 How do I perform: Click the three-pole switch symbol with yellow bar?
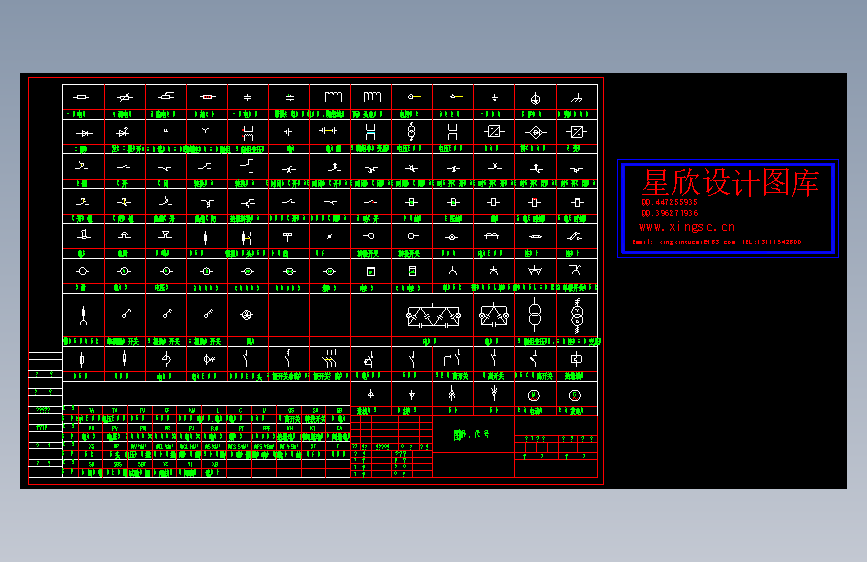(330, 359)
